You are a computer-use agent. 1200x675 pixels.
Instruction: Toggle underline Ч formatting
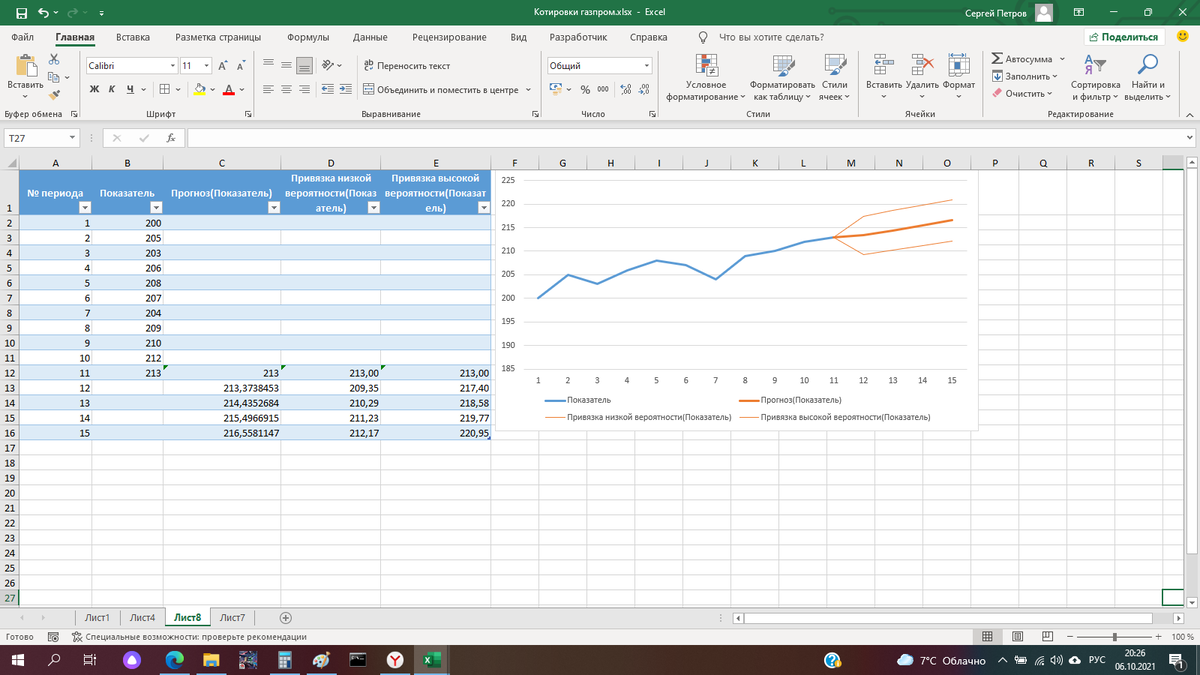[130, 89]
